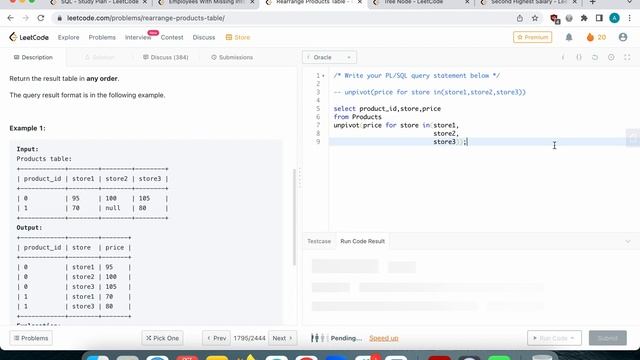This screenshot has width=640, height=360.
Task: Go to Contest page
Action: [172, 37]
